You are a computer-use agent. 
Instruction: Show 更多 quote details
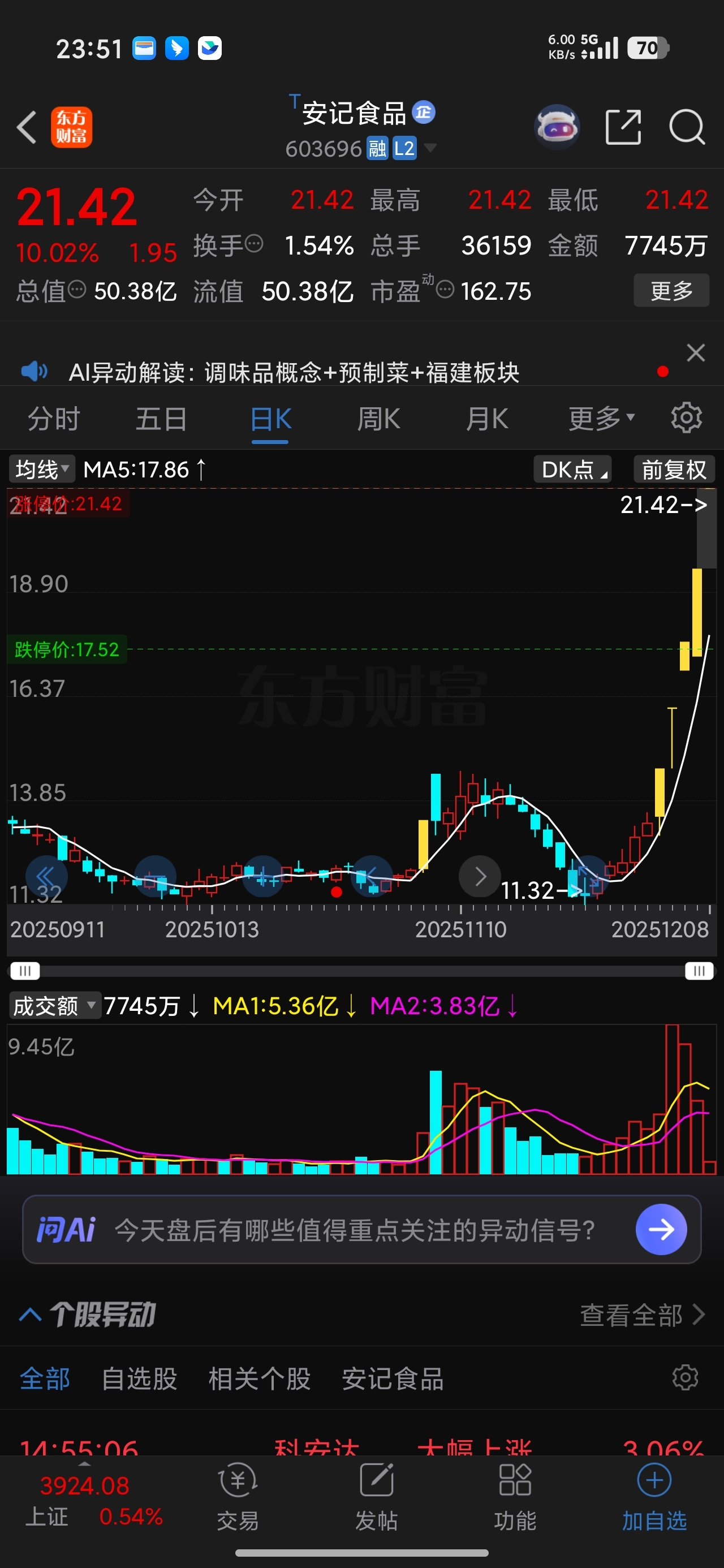pyautogui.click(x=671, y=290)
